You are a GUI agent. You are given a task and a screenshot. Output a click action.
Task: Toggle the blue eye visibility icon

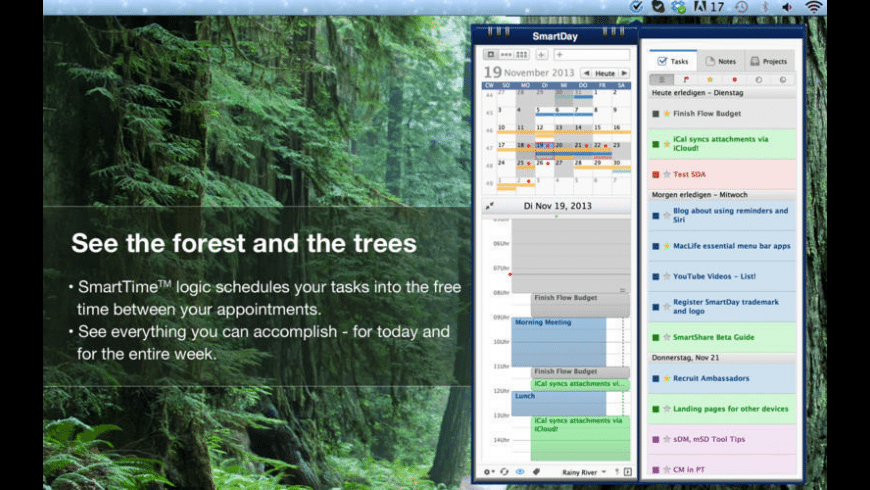point(520,472)
